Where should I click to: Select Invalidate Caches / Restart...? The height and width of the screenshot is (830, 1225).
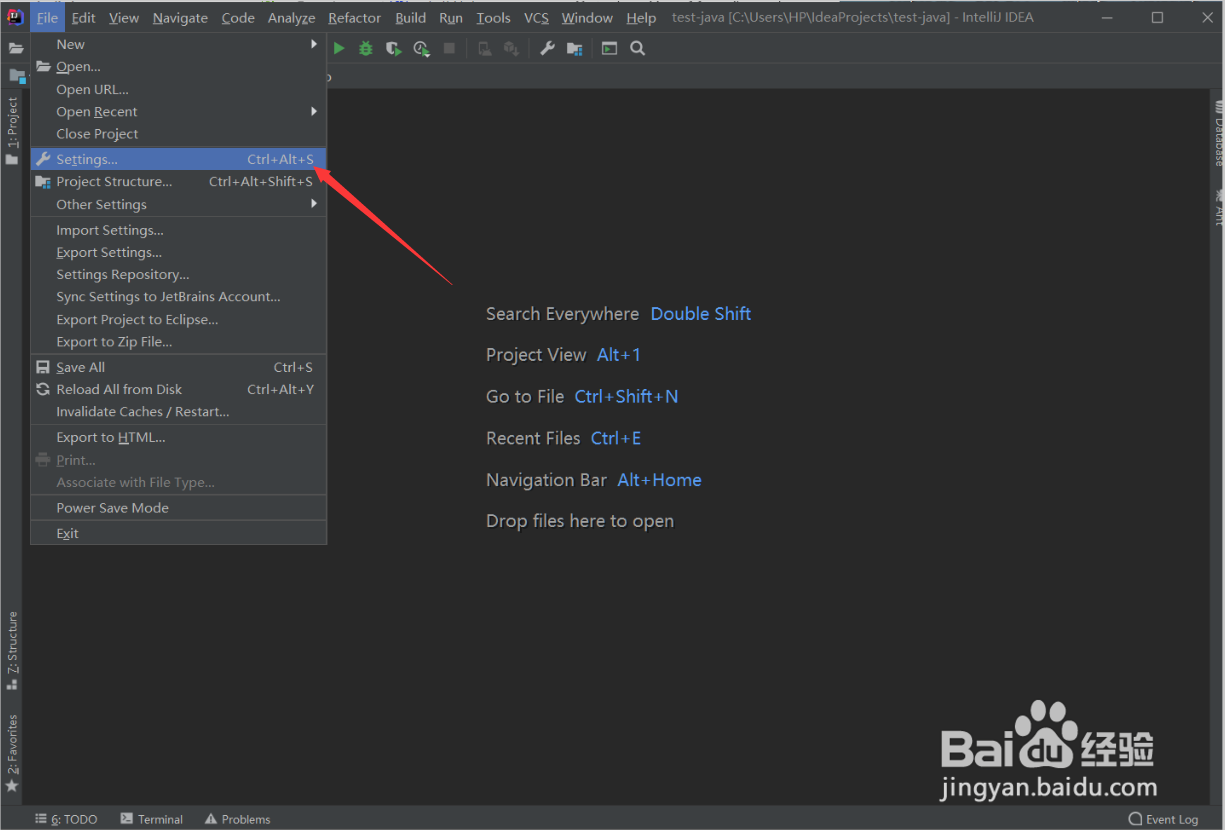[x=178, y=411]
